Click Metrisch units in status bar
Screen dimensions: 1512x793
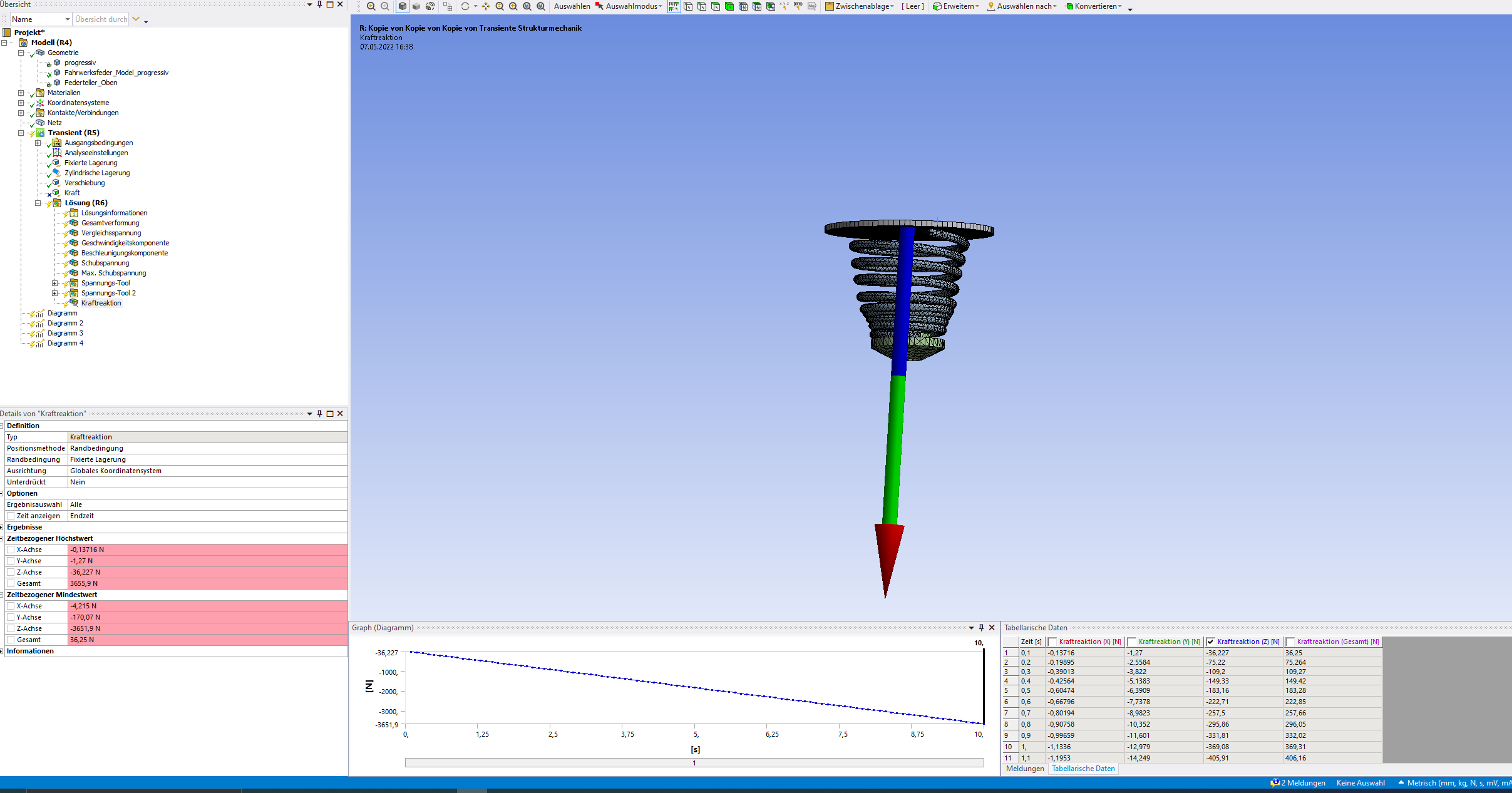[x=1458, y=782]
